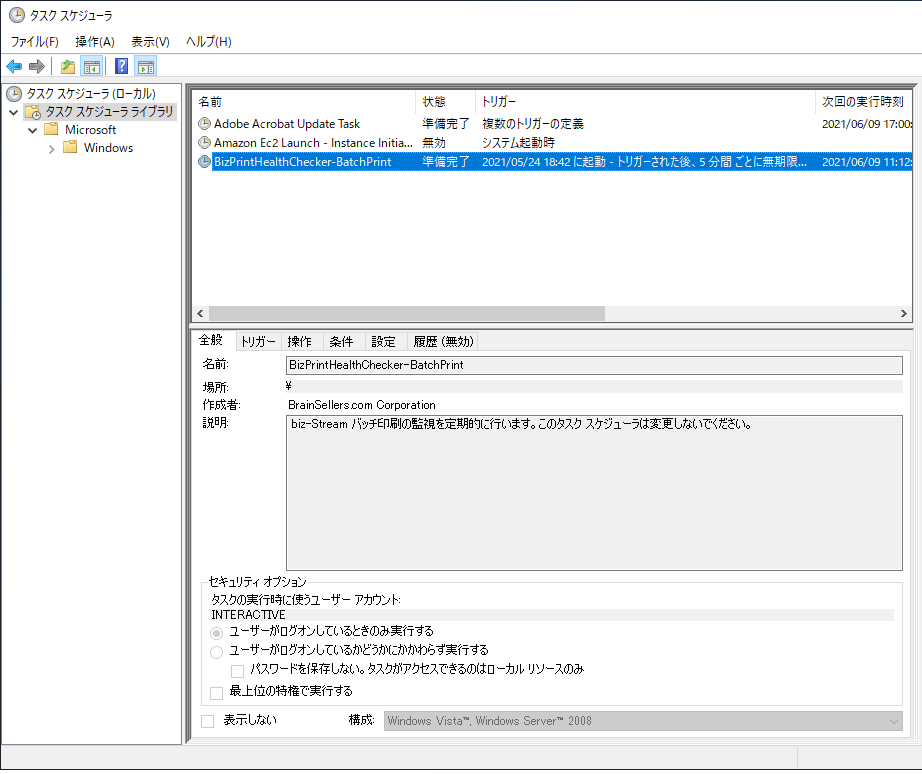Image resolution: width=922 pixels, height=774 pixels.
Task: Collapse the タスク スケジューラ ライブラリ tree node
Action: [x=14, y=112]
